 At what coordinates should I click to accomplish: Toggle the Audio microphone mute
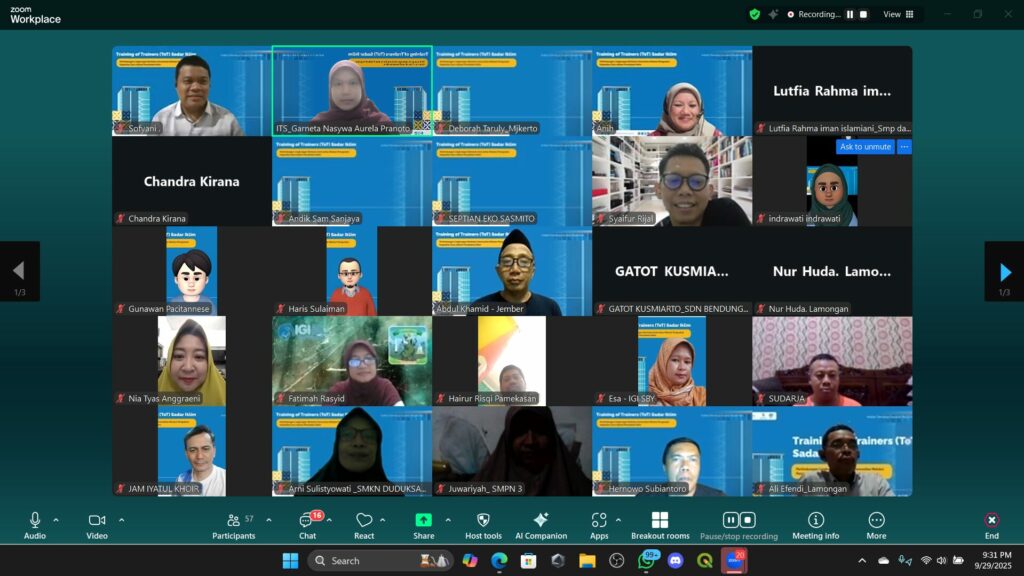click(35, 520)
